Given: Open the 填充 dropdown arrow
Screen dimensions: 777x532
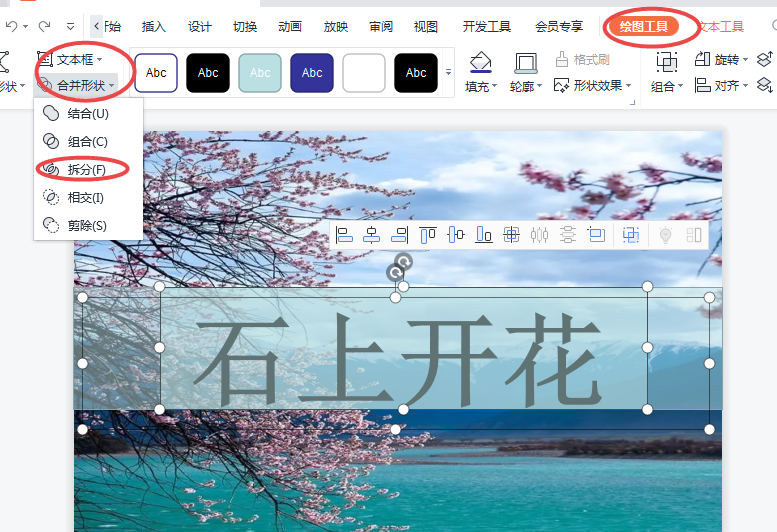Looking at the screenshot, I should point(494,87).
